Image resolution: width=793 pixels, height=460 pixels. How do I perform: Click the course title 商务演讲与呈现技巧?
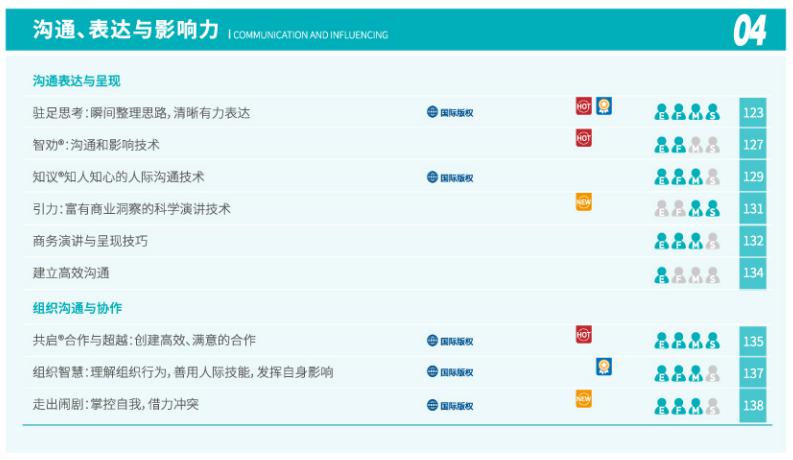90,241
